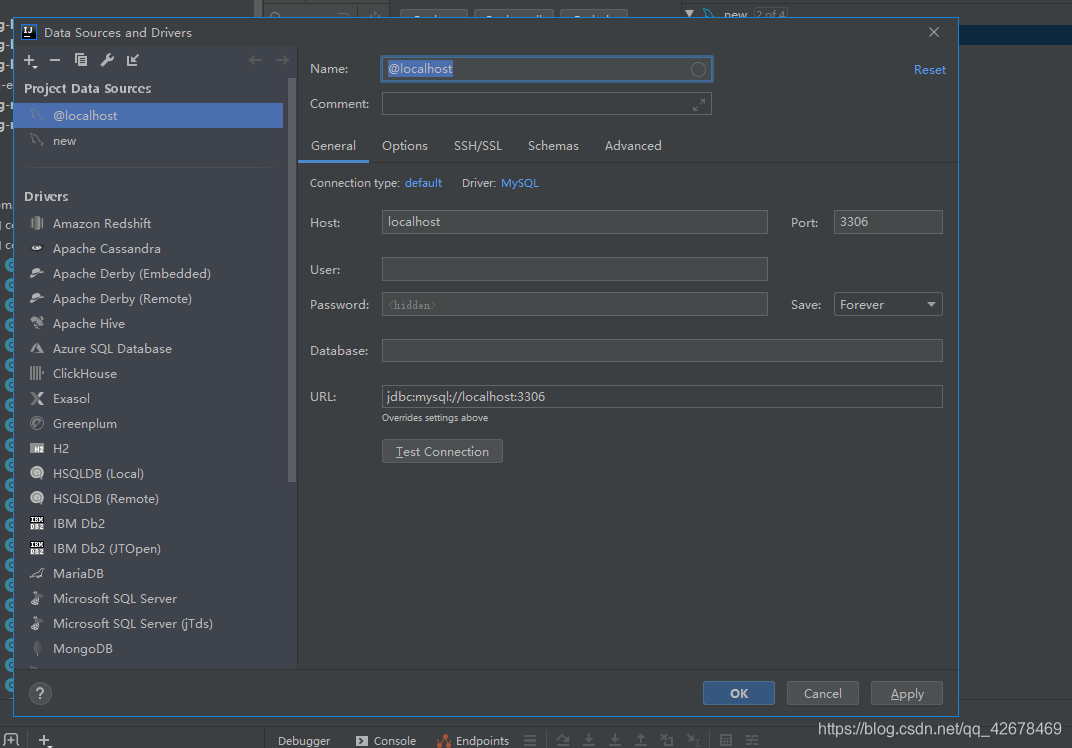Switch to the SSH/SSL tab
Image resolution: width=1072 pixels, height=748 pixels.
pos(478,145)
